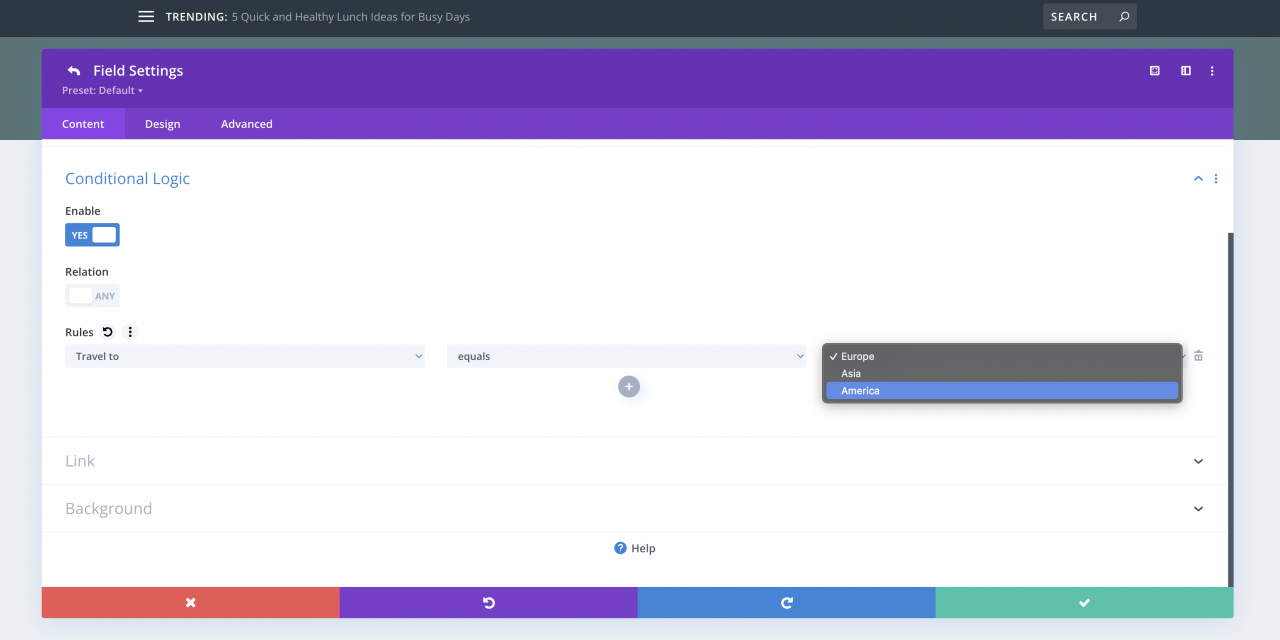
Task: Turn off the Enable conditional logic toggle
Action: tap(92, 235)
